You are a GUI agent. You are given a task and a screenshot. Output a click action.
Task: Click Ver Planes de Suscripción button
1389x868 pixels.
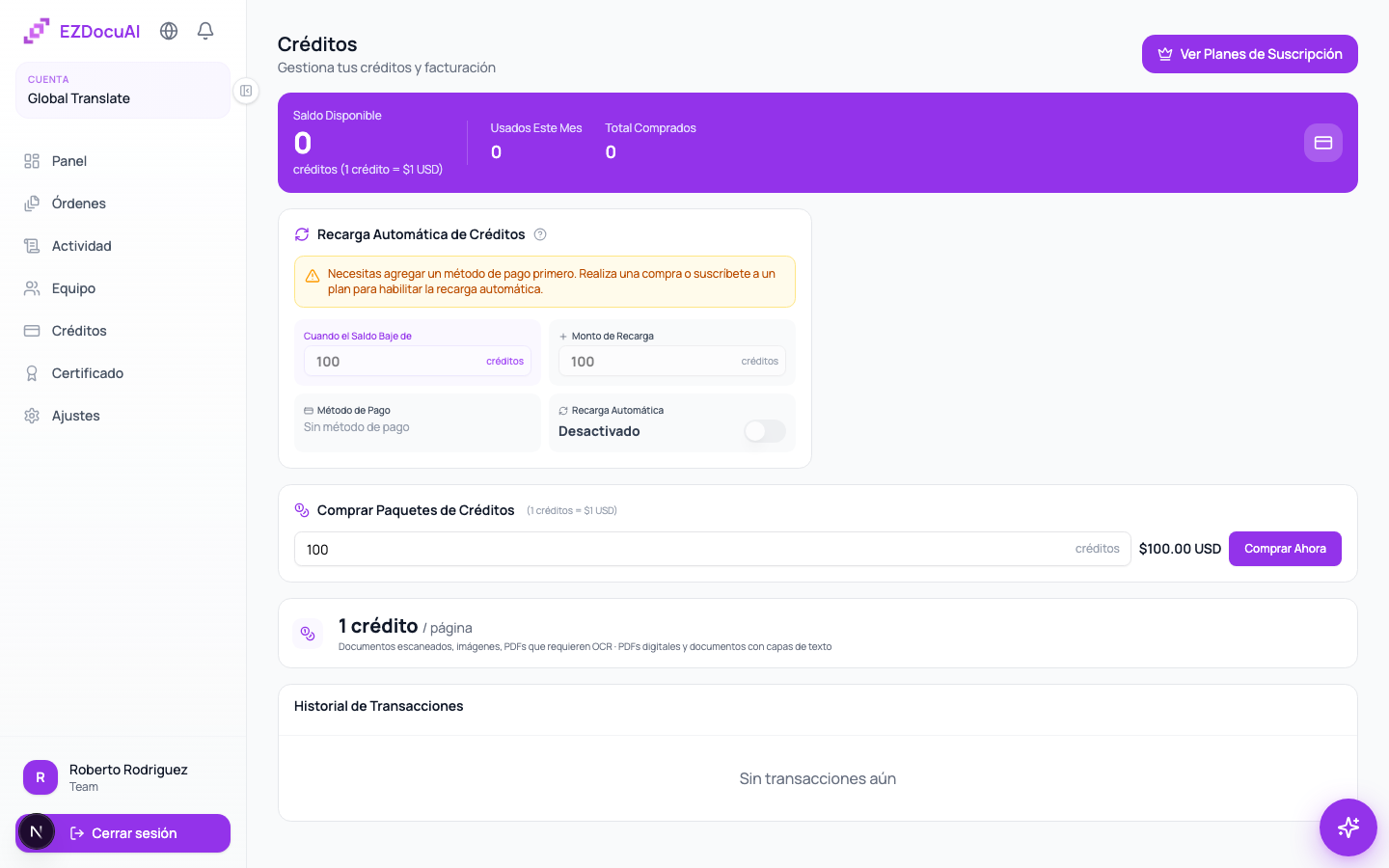point(1250,54)
